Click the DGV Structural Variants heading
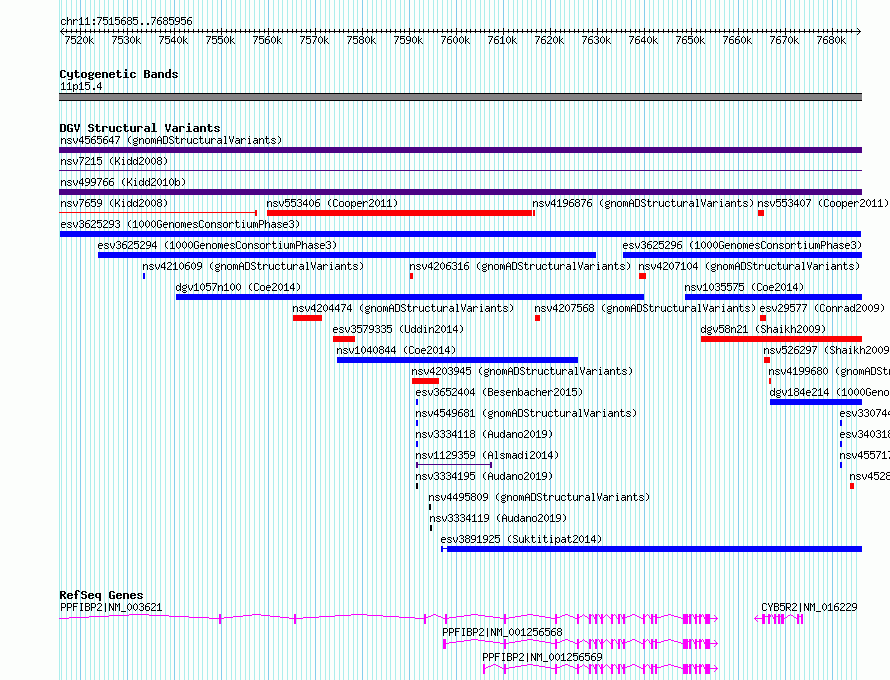The image size is (890, 680). tap(140, 128)
